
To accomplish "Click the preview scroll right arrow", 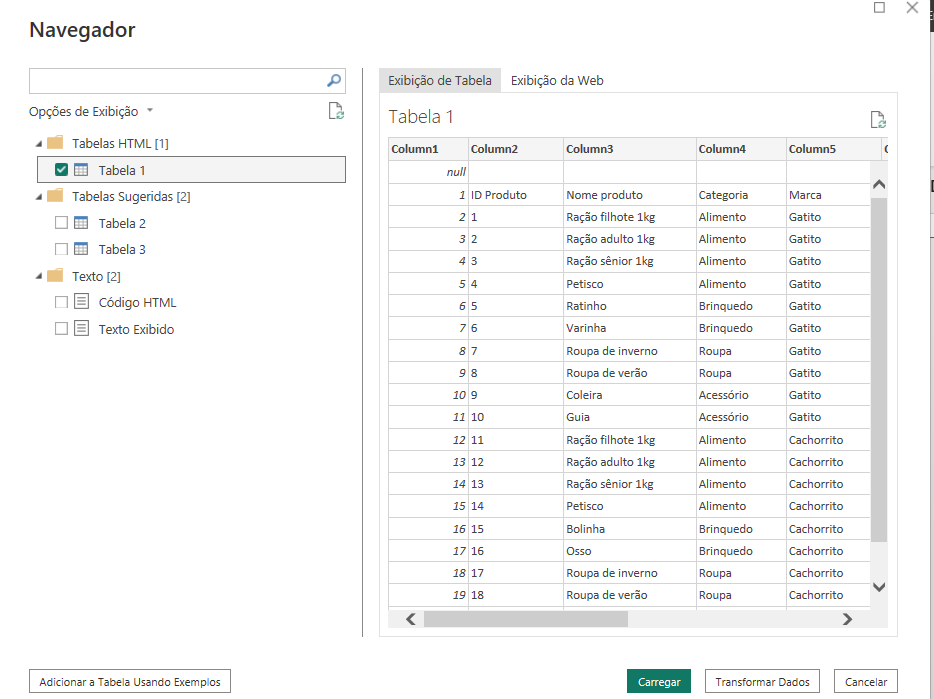I will point(847,619).
